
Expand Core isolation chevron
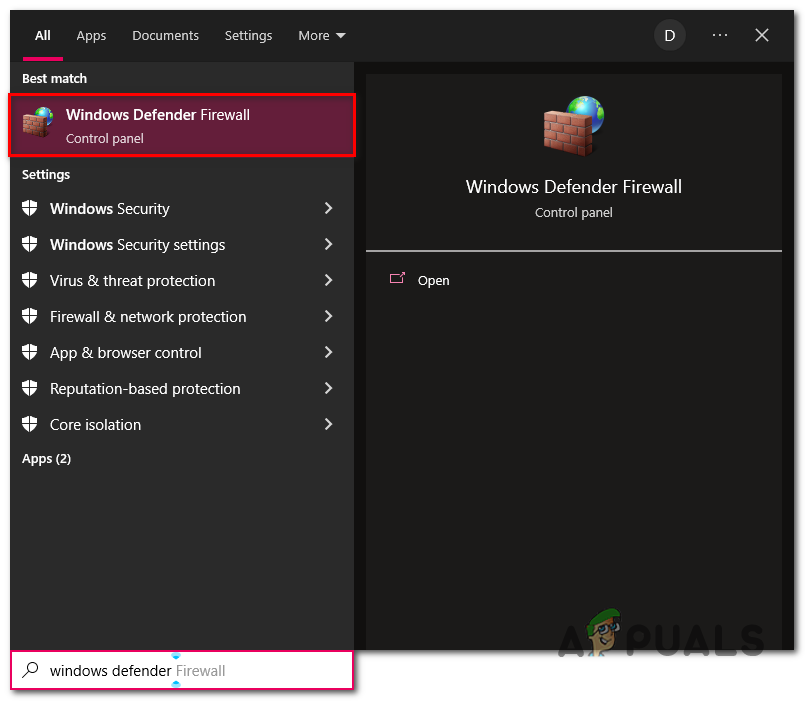click(x=329, y=424)
